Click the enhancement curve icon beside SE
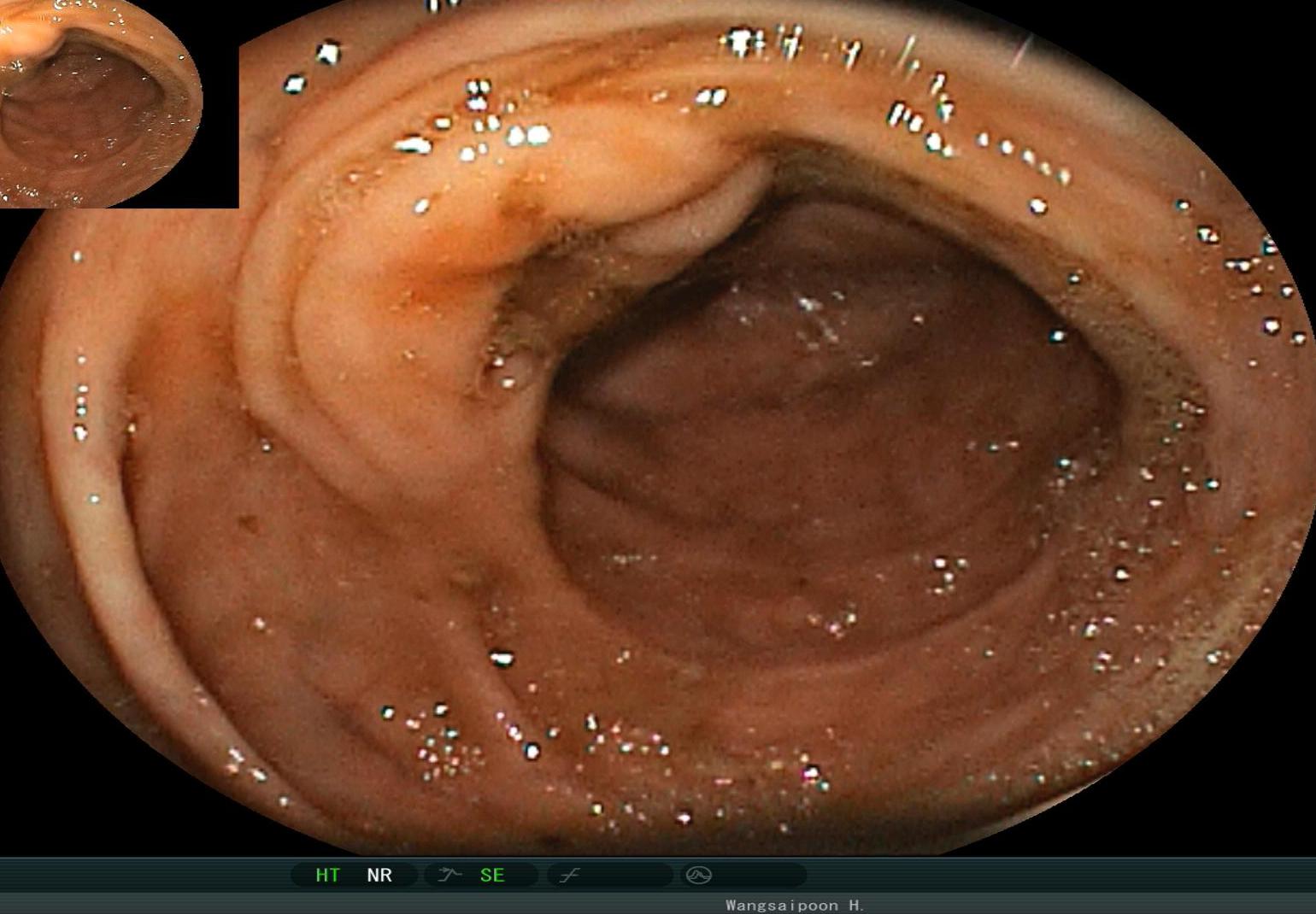 (x=449, y=875)
